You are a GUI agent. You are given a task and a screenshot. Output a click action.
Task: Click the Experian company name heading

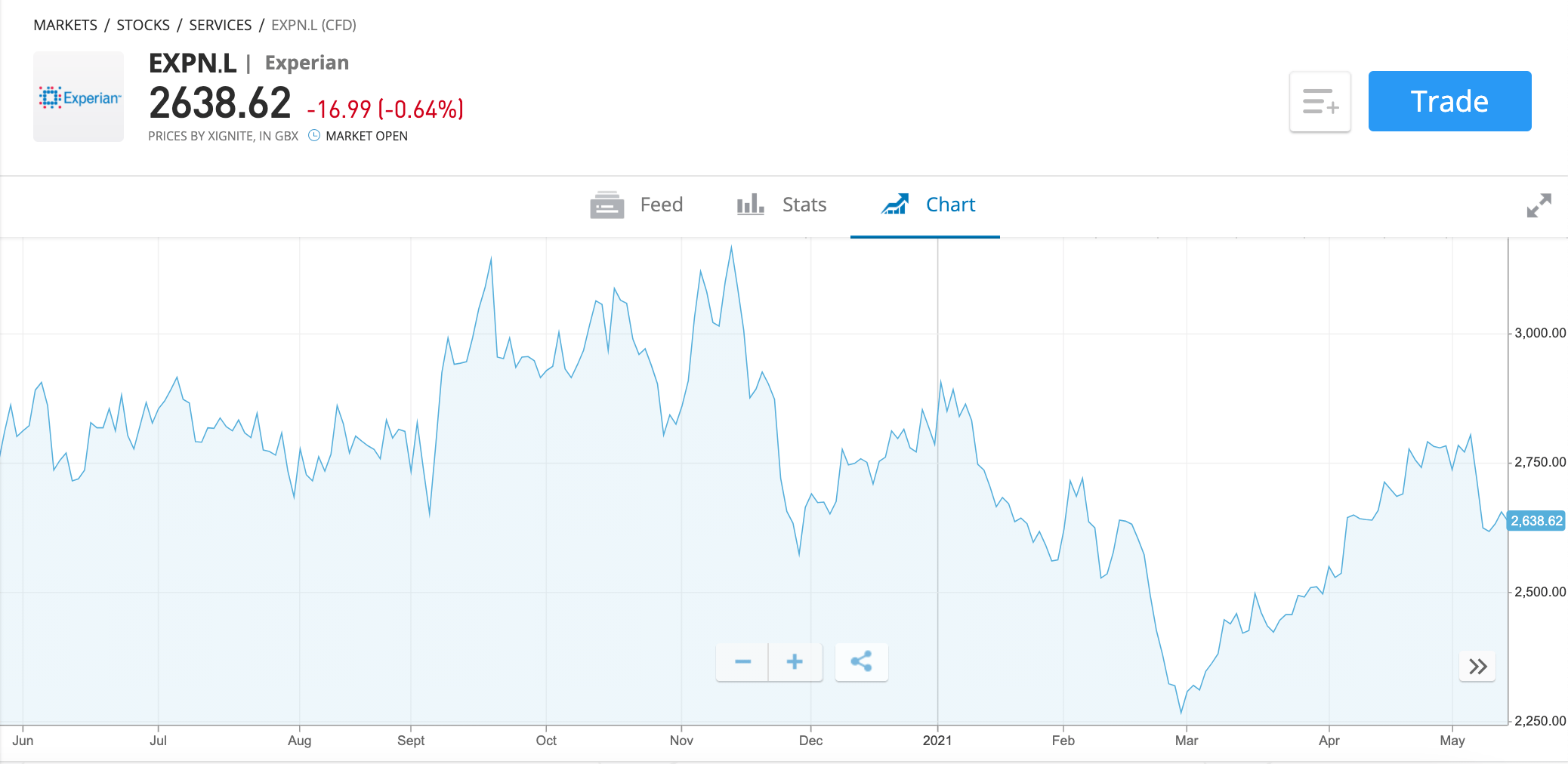tap(307, 63)
